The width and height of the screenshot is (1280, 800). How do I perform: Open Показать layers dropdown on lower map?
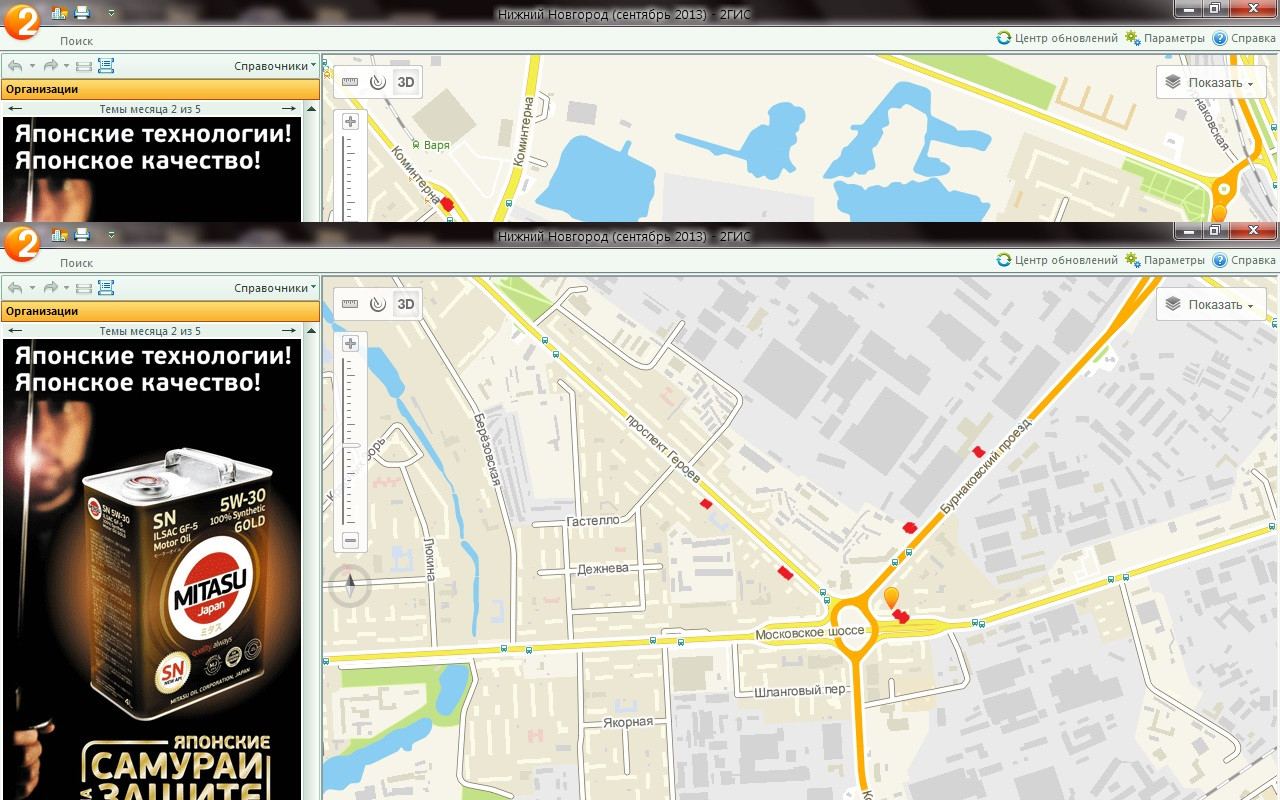1210,304
